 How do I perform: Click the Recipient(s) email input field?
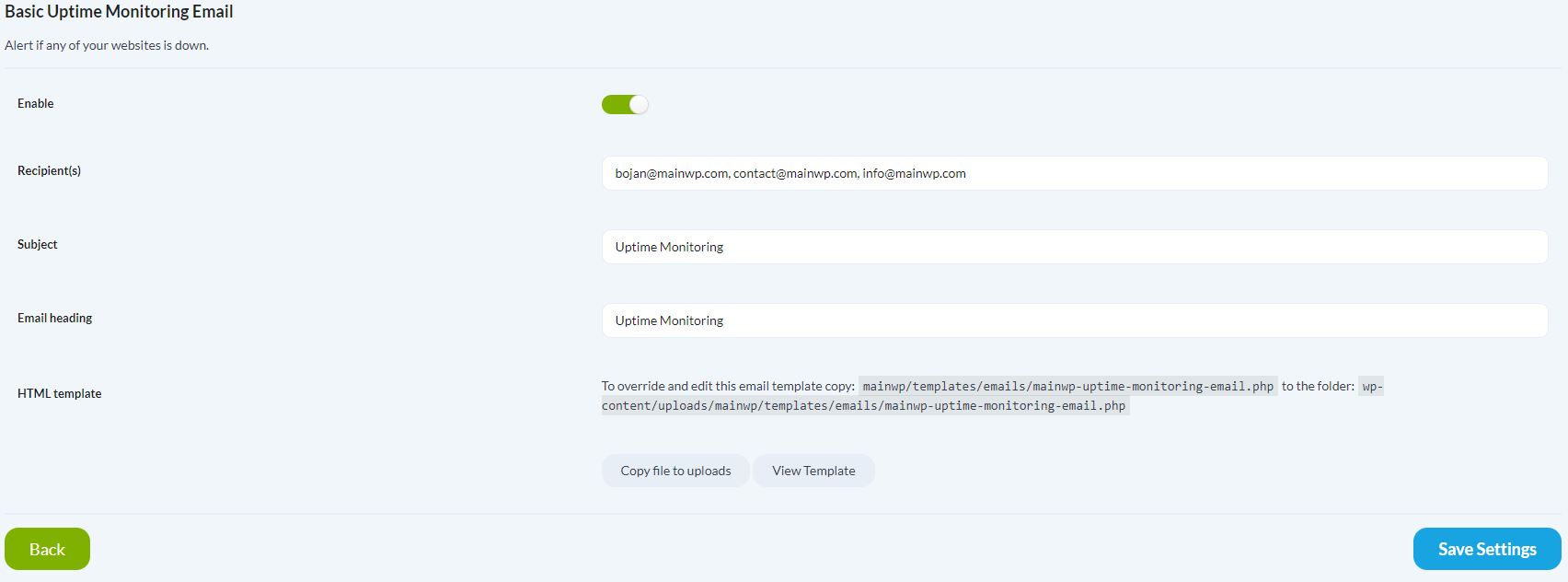point(1075,173)
